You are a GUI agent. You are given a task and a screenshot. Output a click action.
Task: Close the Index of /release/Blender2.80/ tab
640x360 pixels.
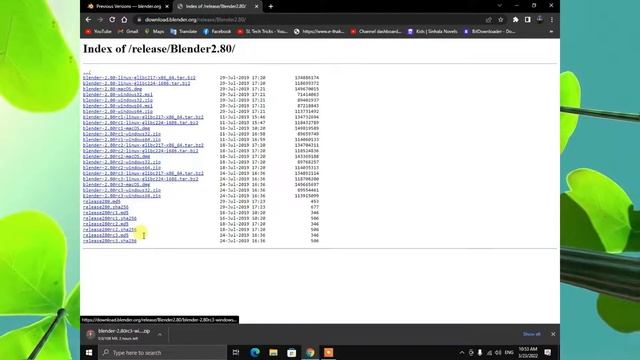pos(256,7)
